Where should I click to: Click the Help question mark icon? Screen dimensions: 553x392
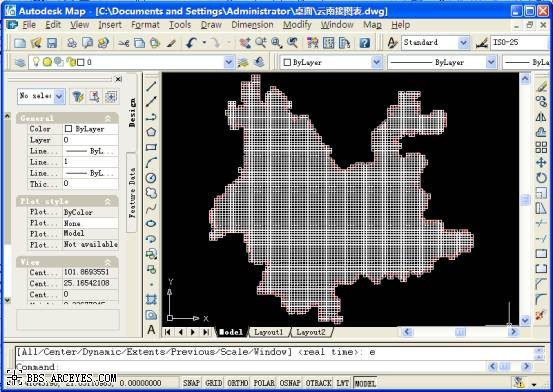pos(365,43)
